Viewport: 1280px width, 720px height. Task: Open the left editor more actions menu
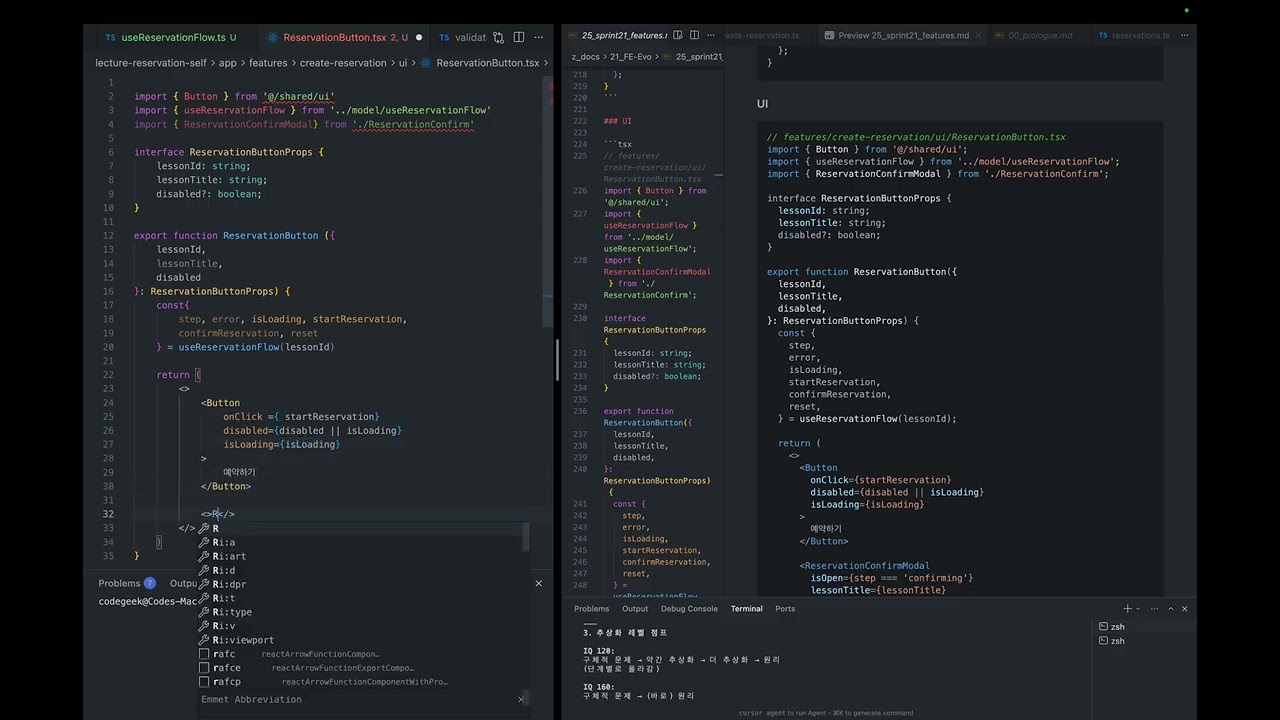coord(538,37)
